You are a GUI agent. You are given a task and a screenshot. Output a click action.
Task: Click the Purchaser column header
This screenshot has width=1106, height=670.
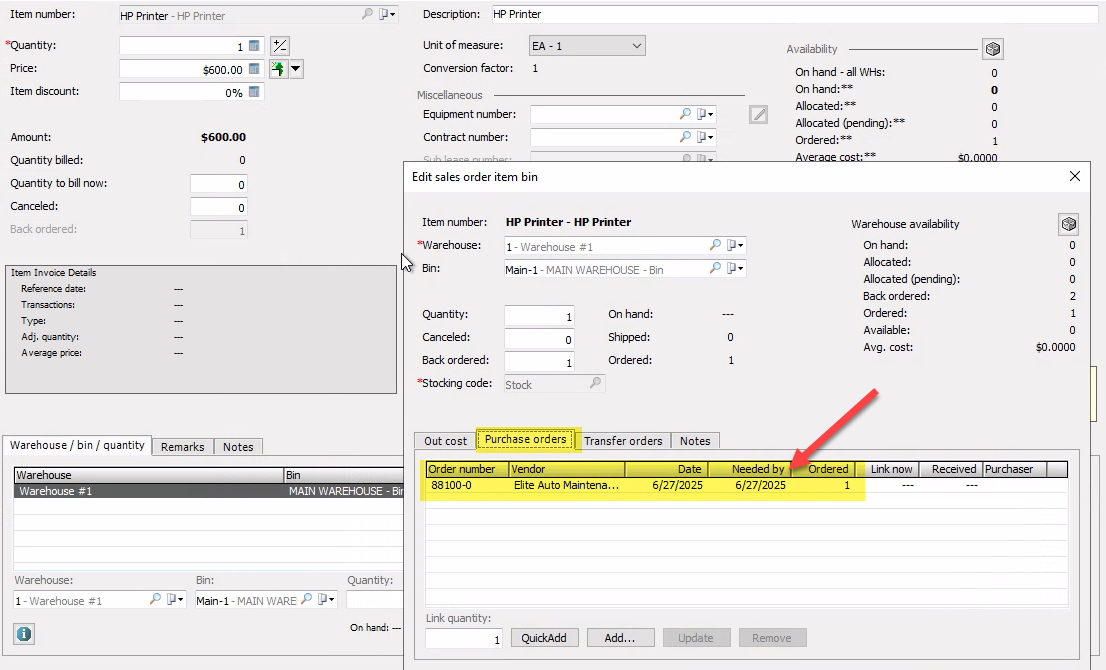(x=1014, y=469)
